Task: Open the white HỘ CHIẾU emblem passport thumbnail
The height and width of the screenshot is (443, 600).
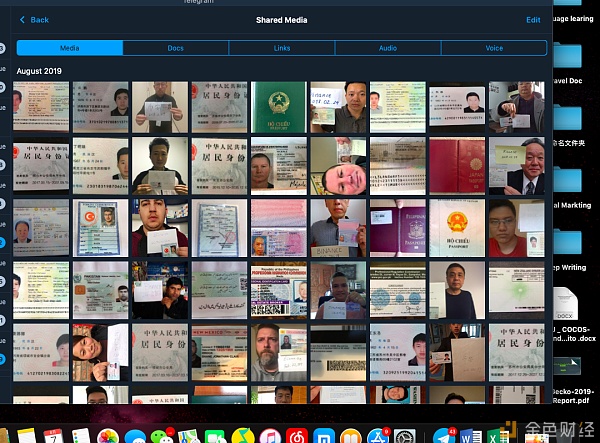Action: click(x=457, y=228)
